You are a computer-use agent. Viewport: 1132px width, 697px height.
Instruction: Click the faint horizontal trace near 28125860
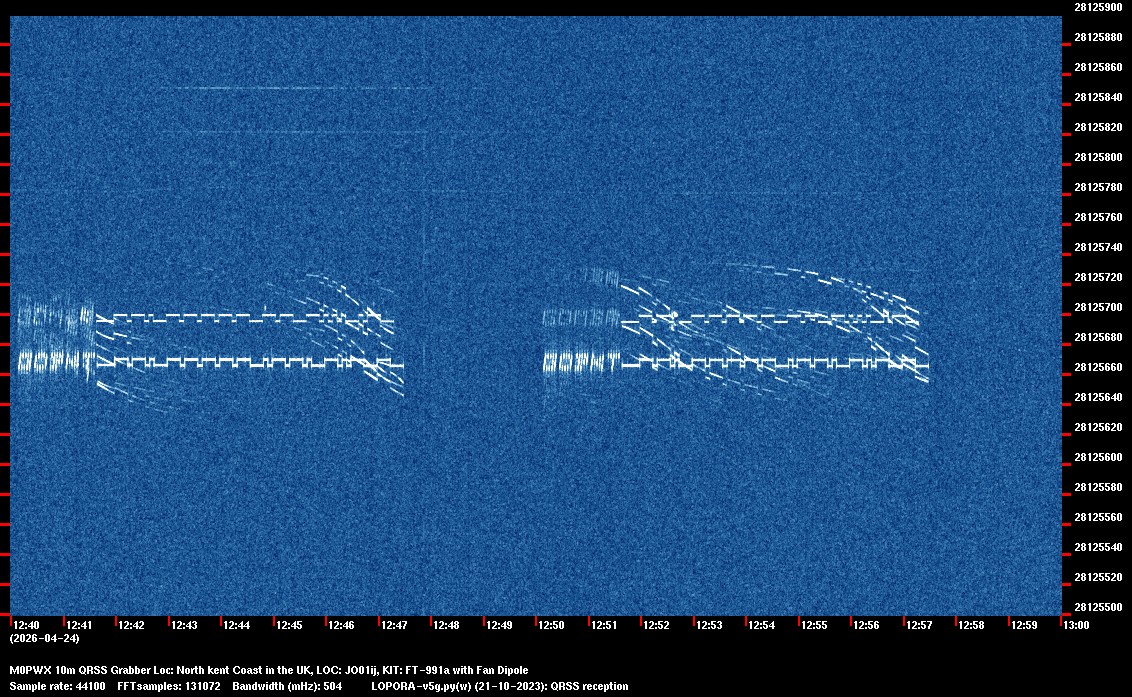300,88
